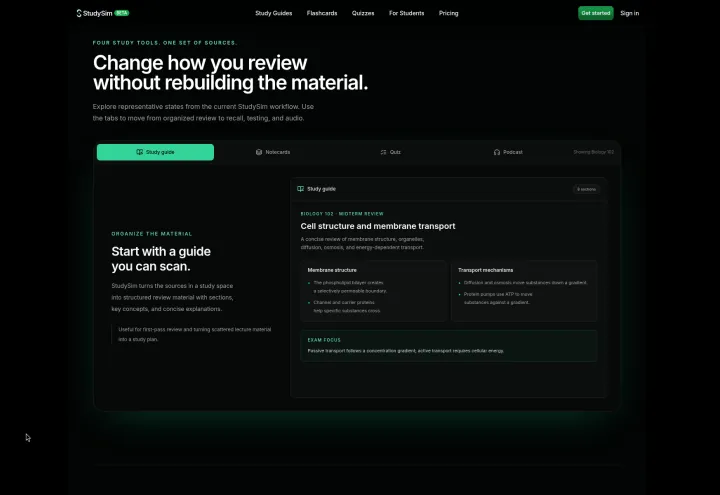
Task: Click the 'EXAM FOCUS' label
Action: (x=324, y=340)
